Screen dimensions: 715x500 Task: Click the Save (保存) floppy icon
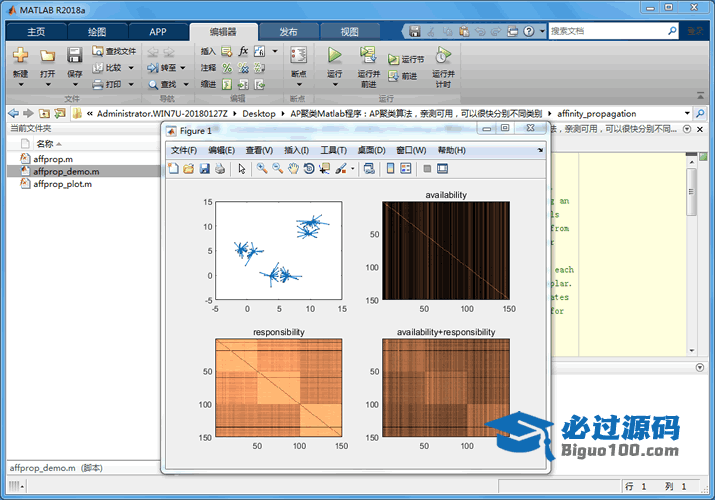click(74, 55)
